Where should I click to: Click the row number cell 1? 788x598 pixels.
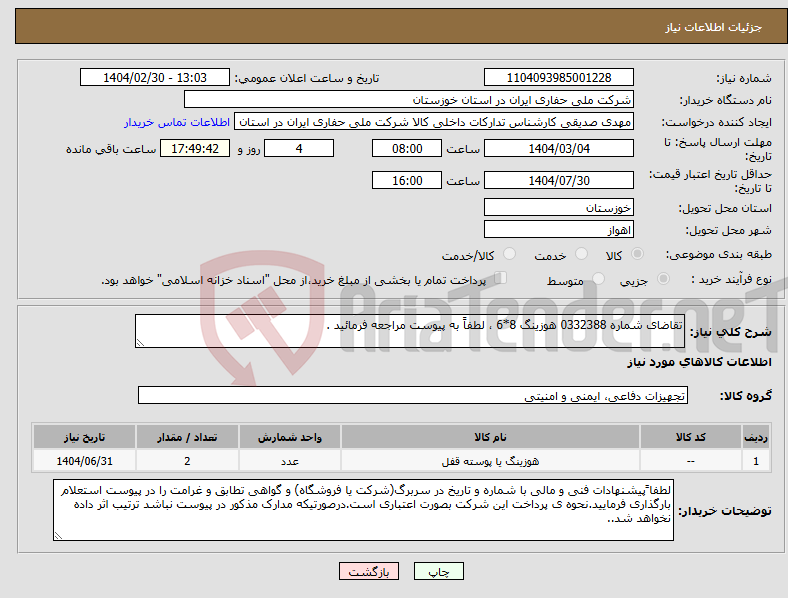(x=756, y=461)
